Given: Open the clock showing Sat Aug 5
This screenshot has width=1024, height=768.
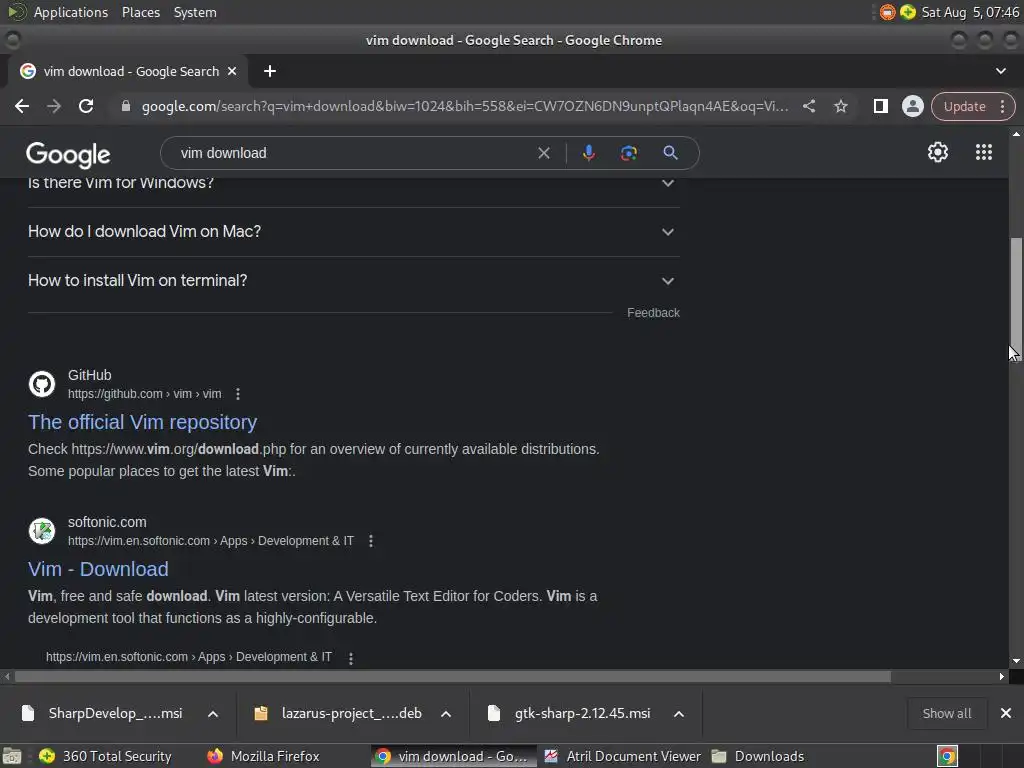Looking at the screenshot, I should tap(970, 12).
